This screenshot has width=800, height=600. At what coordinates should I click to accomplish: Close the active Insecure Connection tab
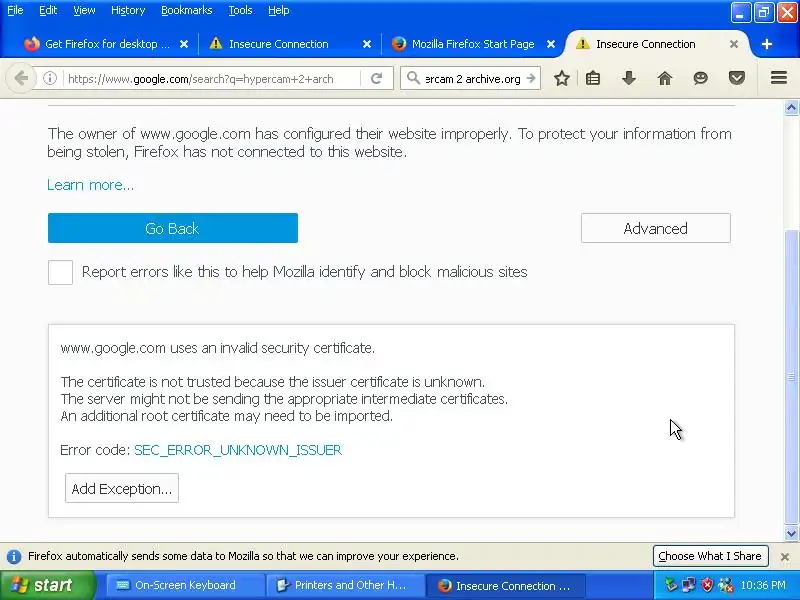click(734, 44)
